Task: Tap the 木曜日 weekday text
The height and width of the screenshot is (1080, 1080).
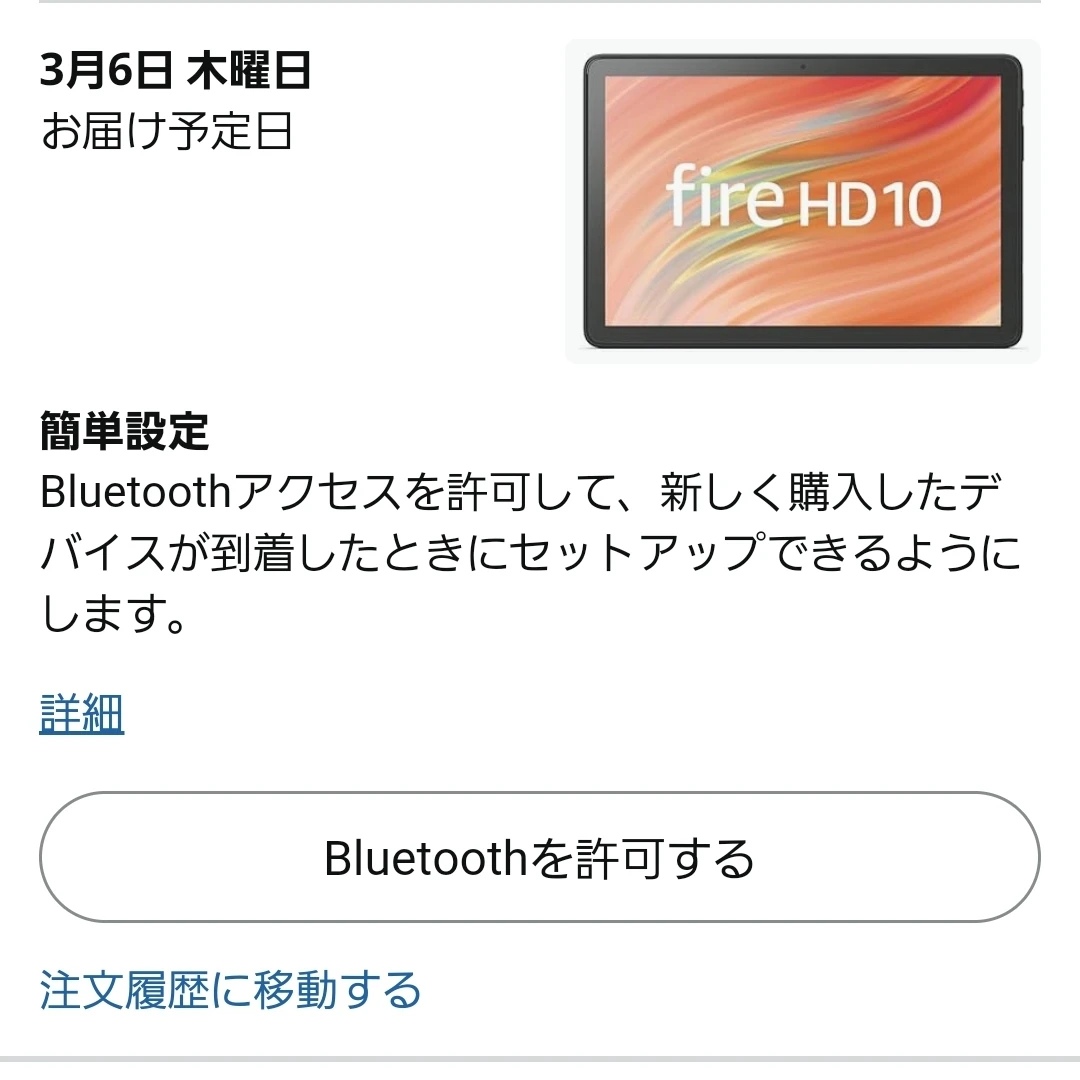Action: [249, 70]
